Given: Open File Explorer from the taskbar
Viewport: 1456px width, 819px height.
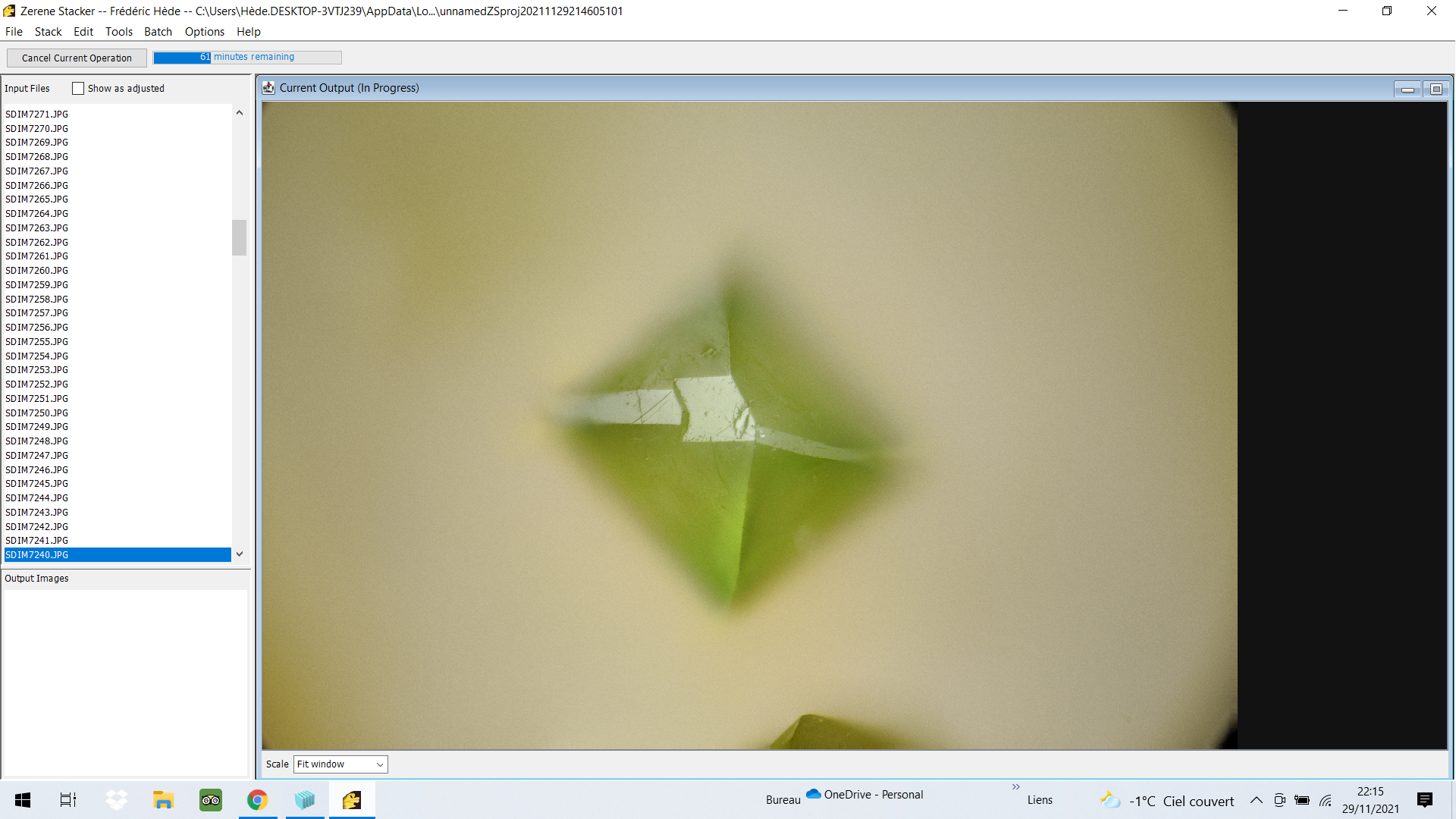Looking at the screenshot, I should (163, 800).
